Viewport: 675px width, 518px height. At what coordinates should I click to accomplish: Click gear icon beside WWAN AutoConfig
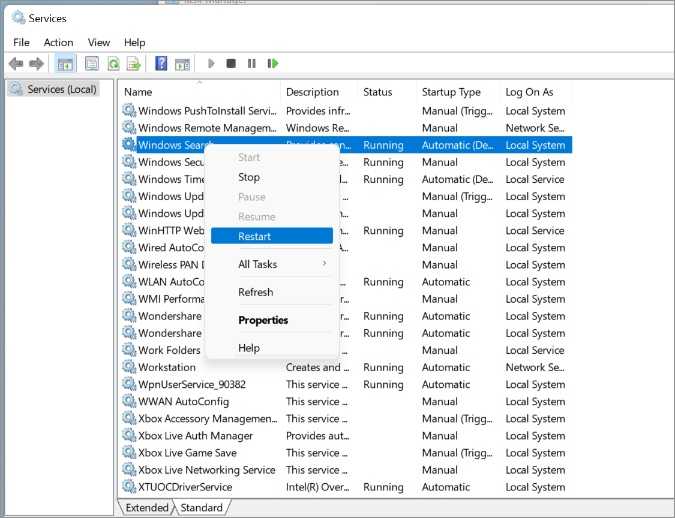point(129,401)
